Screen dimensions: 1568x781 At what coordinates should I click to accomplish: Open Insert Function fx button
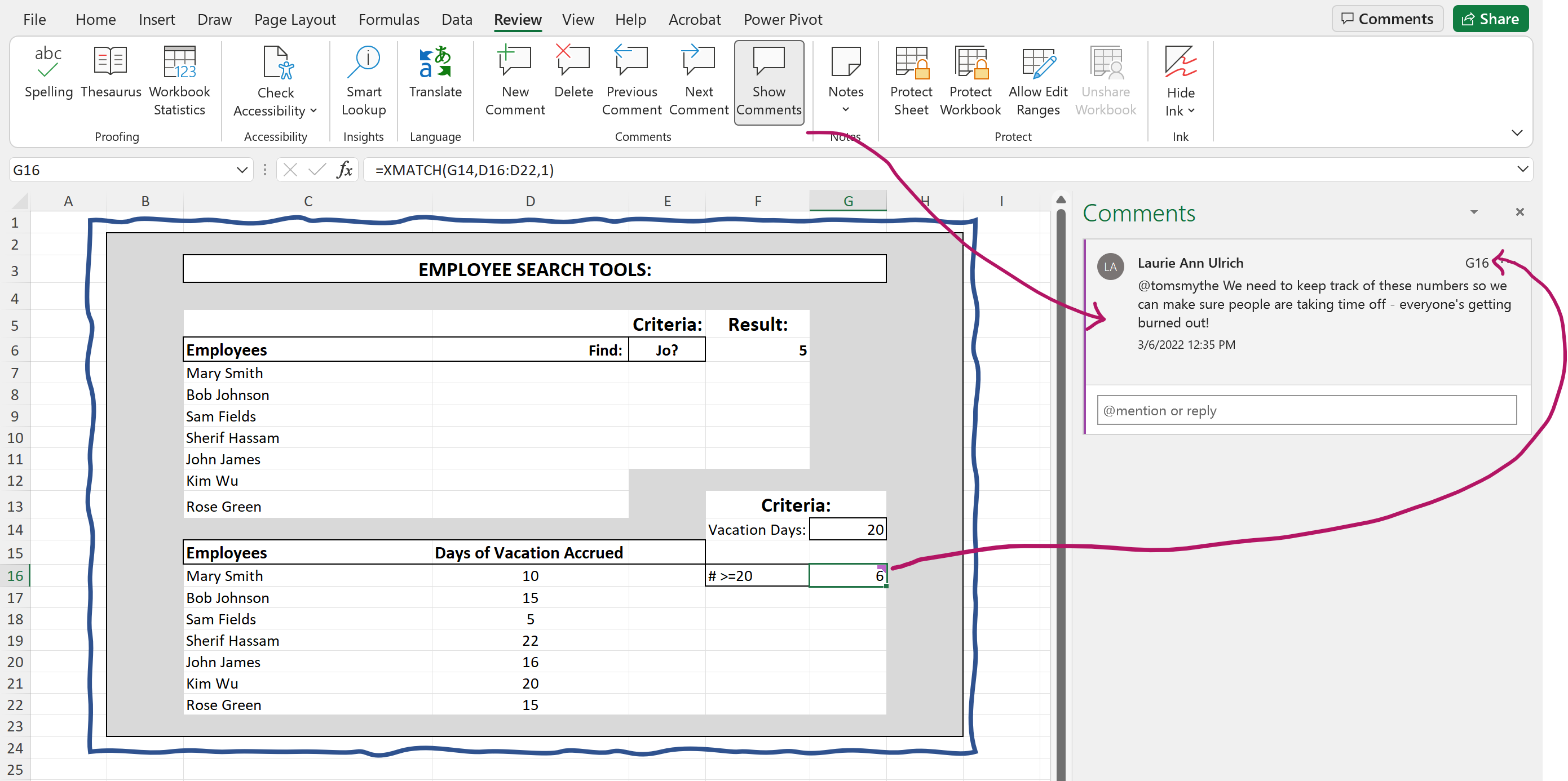pos(344,170)
